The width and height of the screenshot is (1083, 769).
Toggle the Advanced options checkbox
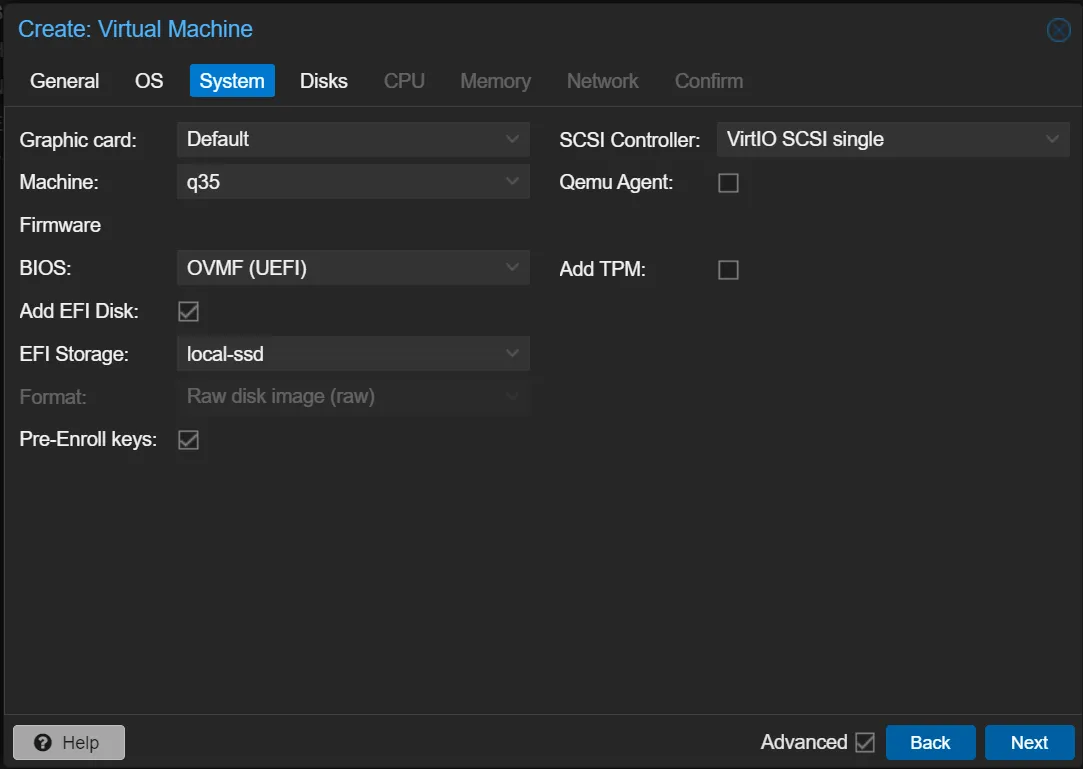[x=866, y=742]
